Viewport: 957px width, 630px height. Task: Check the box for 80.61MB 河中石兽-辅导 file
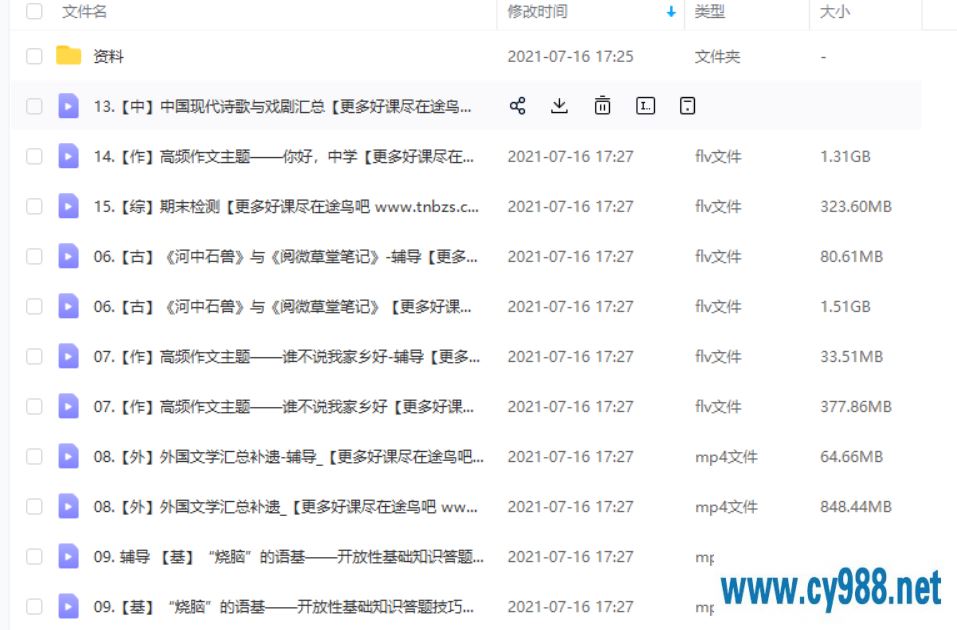[x=34, y=256]
